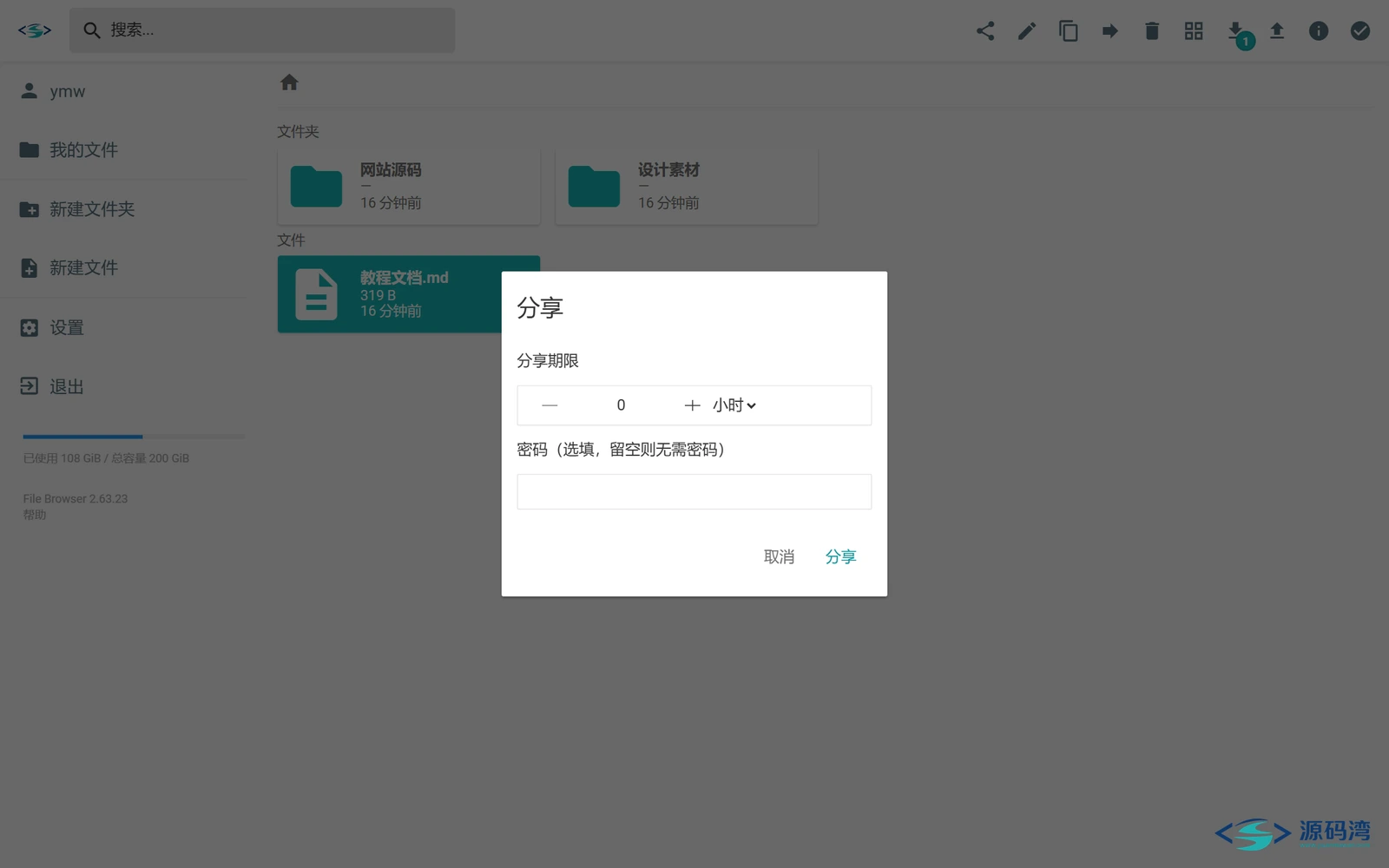Go to home breadcrumb icon
This screenshot has width=1389, height=868.
point(289,82)
